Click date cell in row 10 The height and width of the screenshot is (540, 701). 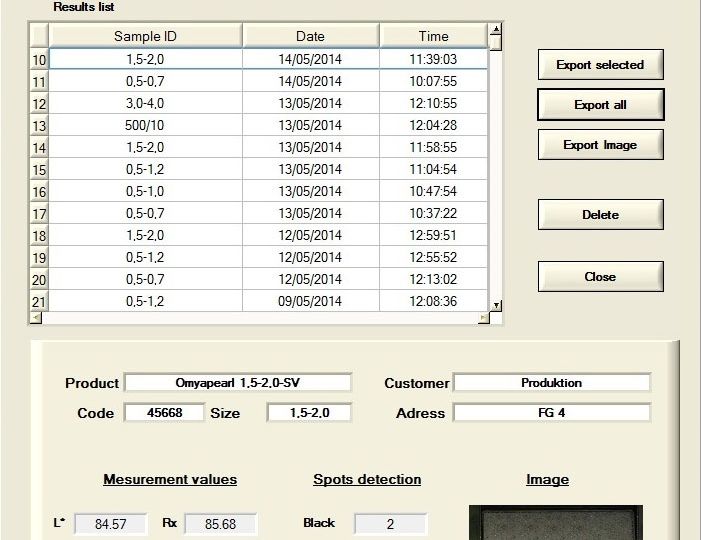coord(311,59)
